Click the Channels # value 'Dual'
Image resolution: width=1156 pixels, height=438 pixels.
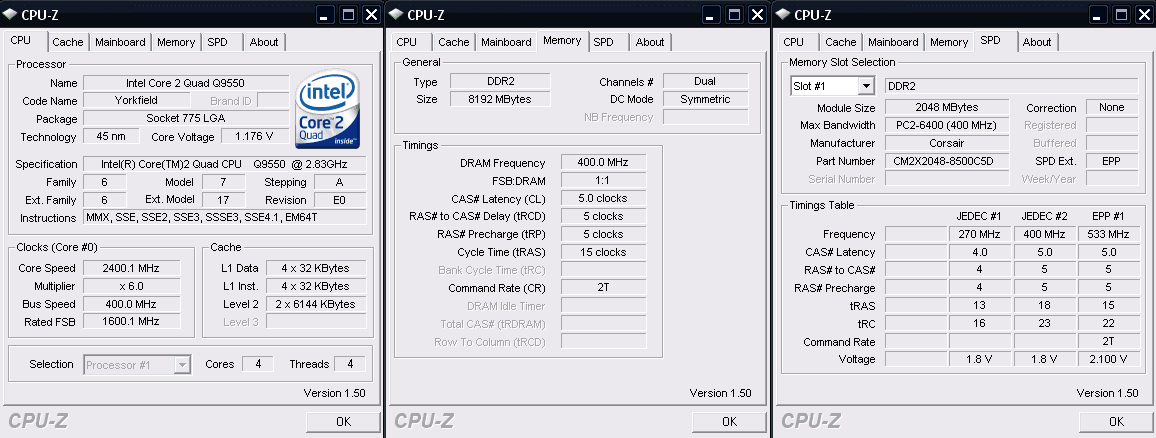706,81
